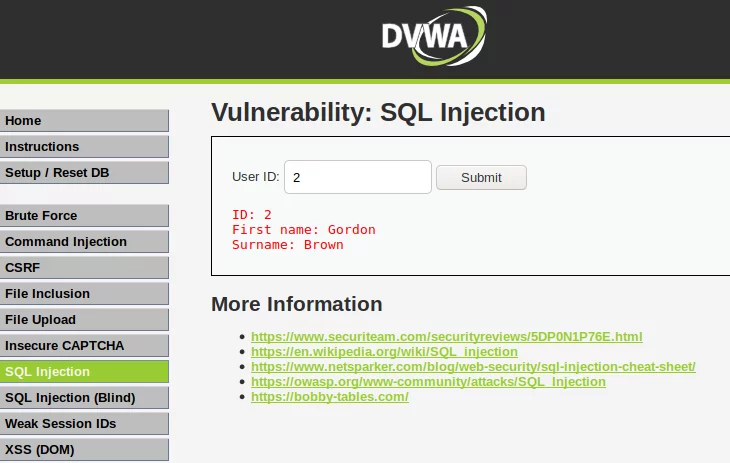Open SQL Injection (Blind) page

point(84,398)
